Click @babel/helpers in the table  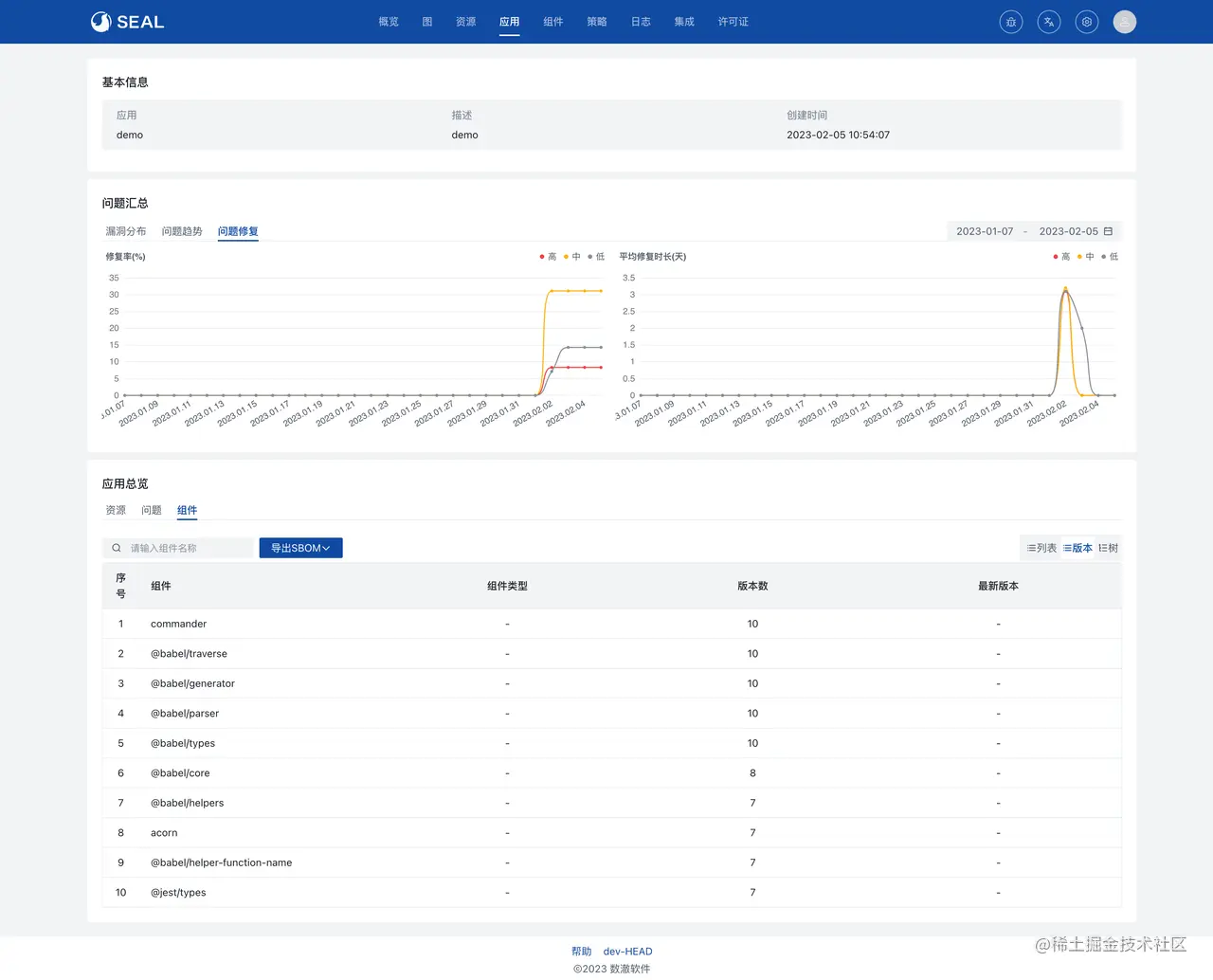click(x=188, y=803)
